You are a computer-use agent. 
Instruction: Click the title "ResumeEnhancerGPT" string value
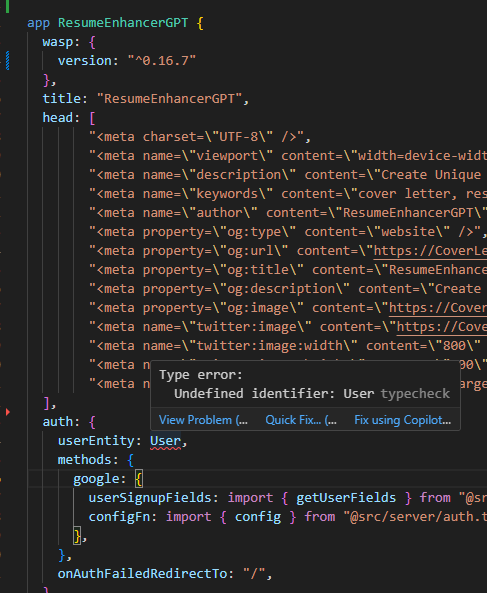point(169,99)
